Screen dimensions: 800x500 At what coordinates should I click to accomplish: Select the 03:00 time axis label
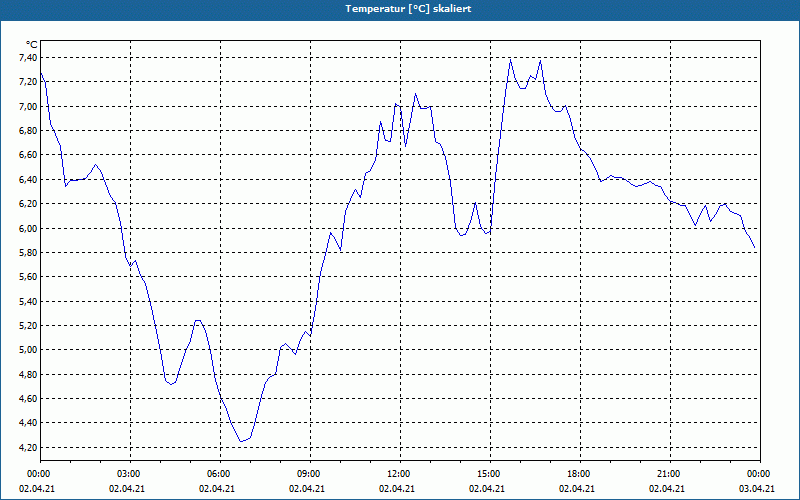(130, 474)
